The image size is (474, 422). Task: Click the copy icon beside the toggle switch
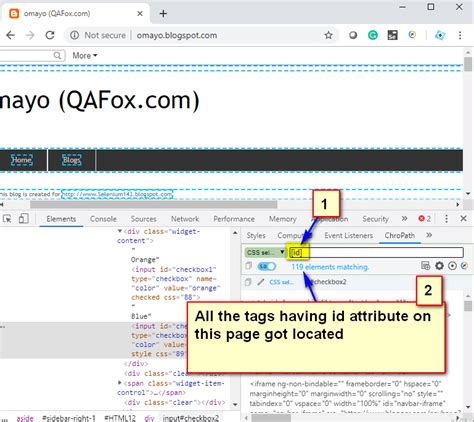[x=249, y=266]
